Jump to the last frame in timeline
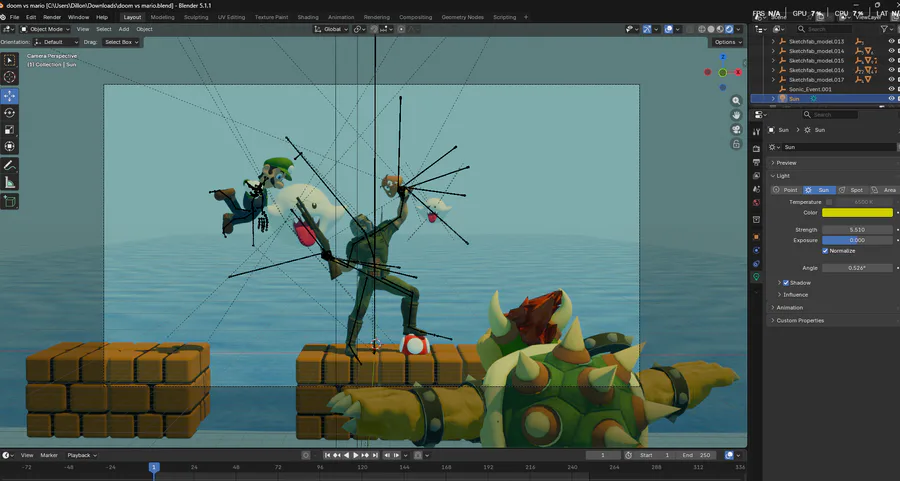 point(375,455)
